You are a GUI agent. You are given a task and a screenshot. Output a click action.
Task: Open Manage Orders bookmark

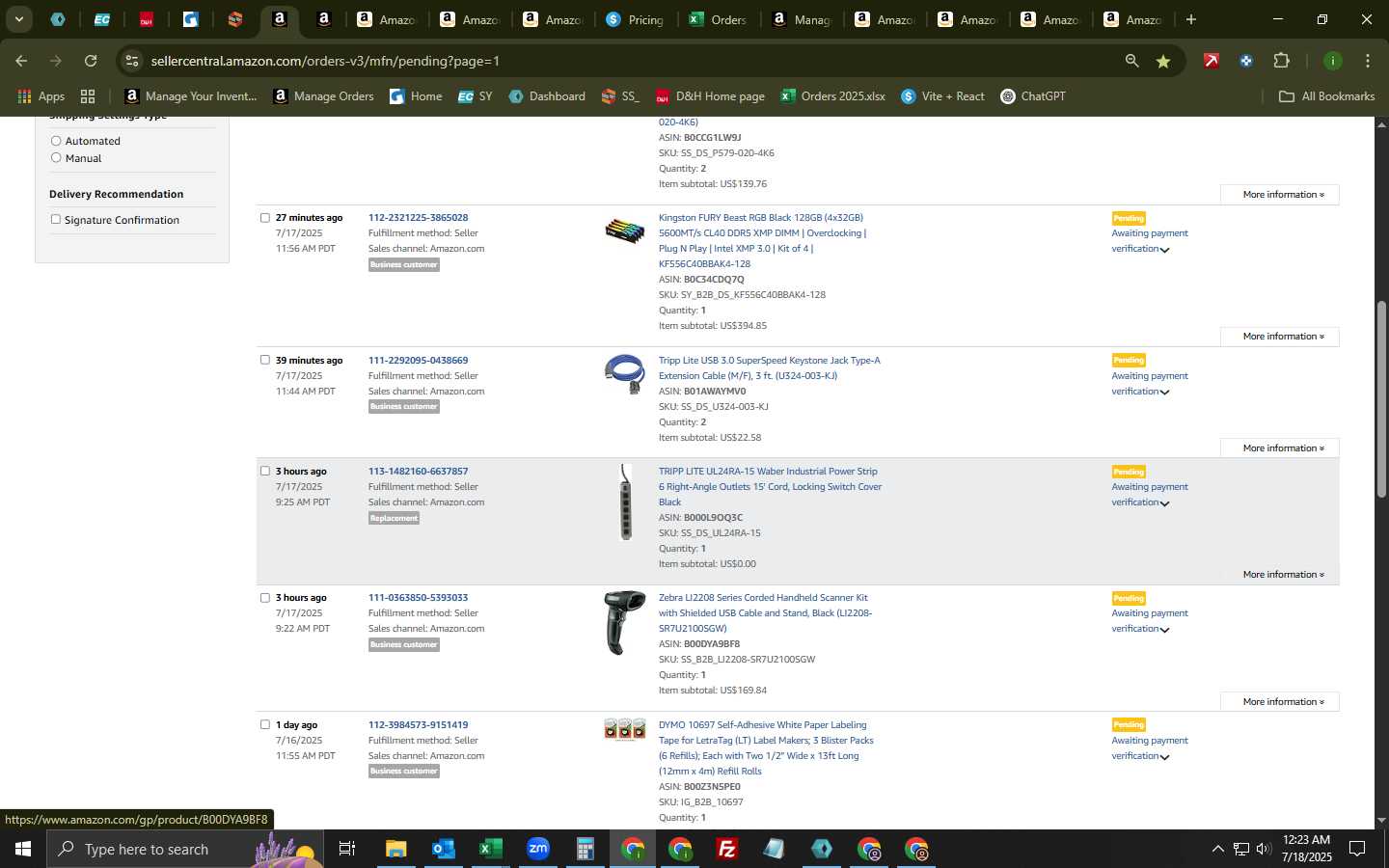tap(324, 96)
